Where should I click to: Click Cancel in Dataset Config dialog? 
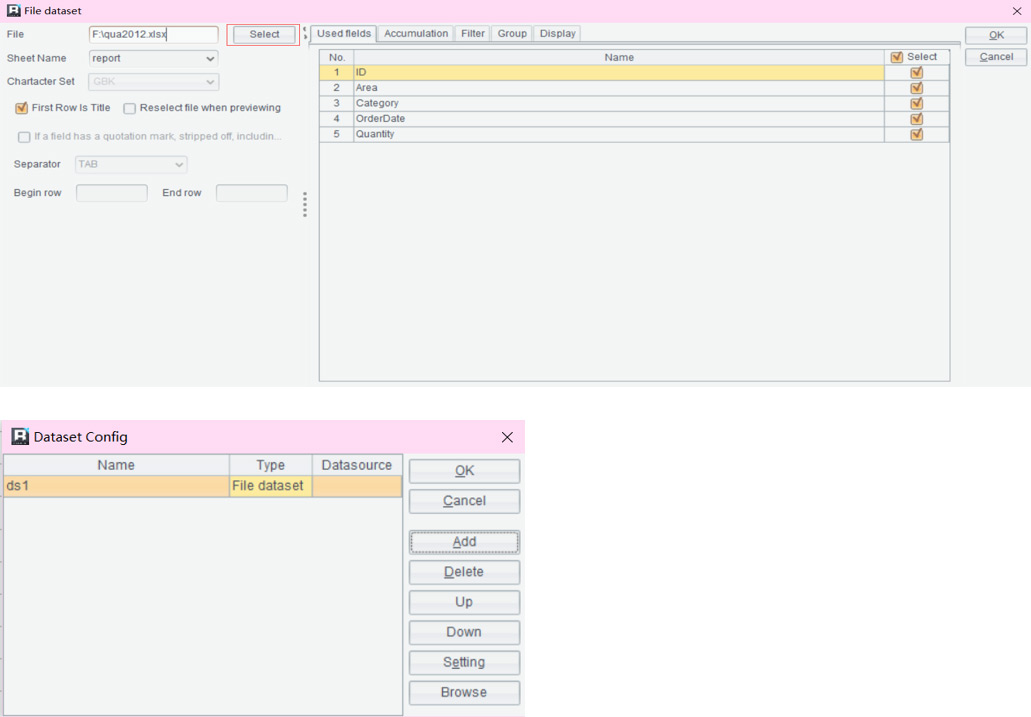coord(464,501)
